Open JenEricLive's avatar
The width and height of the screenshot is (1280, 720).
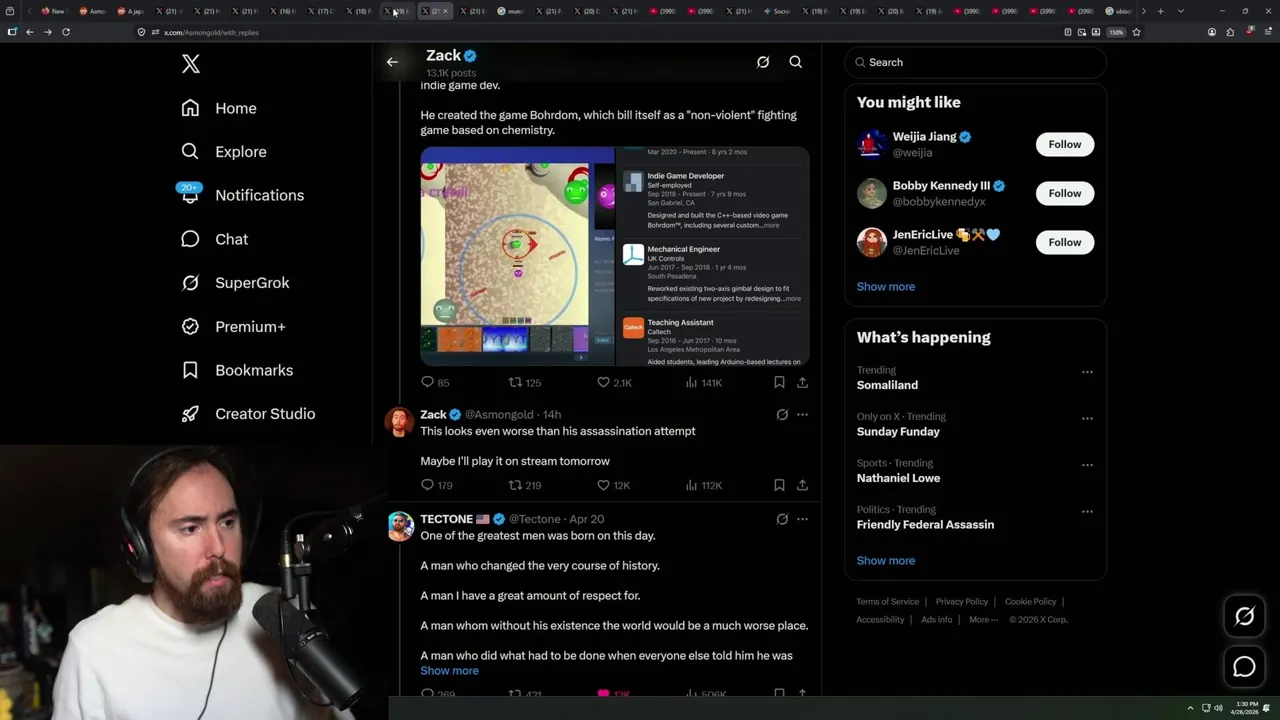872,242
